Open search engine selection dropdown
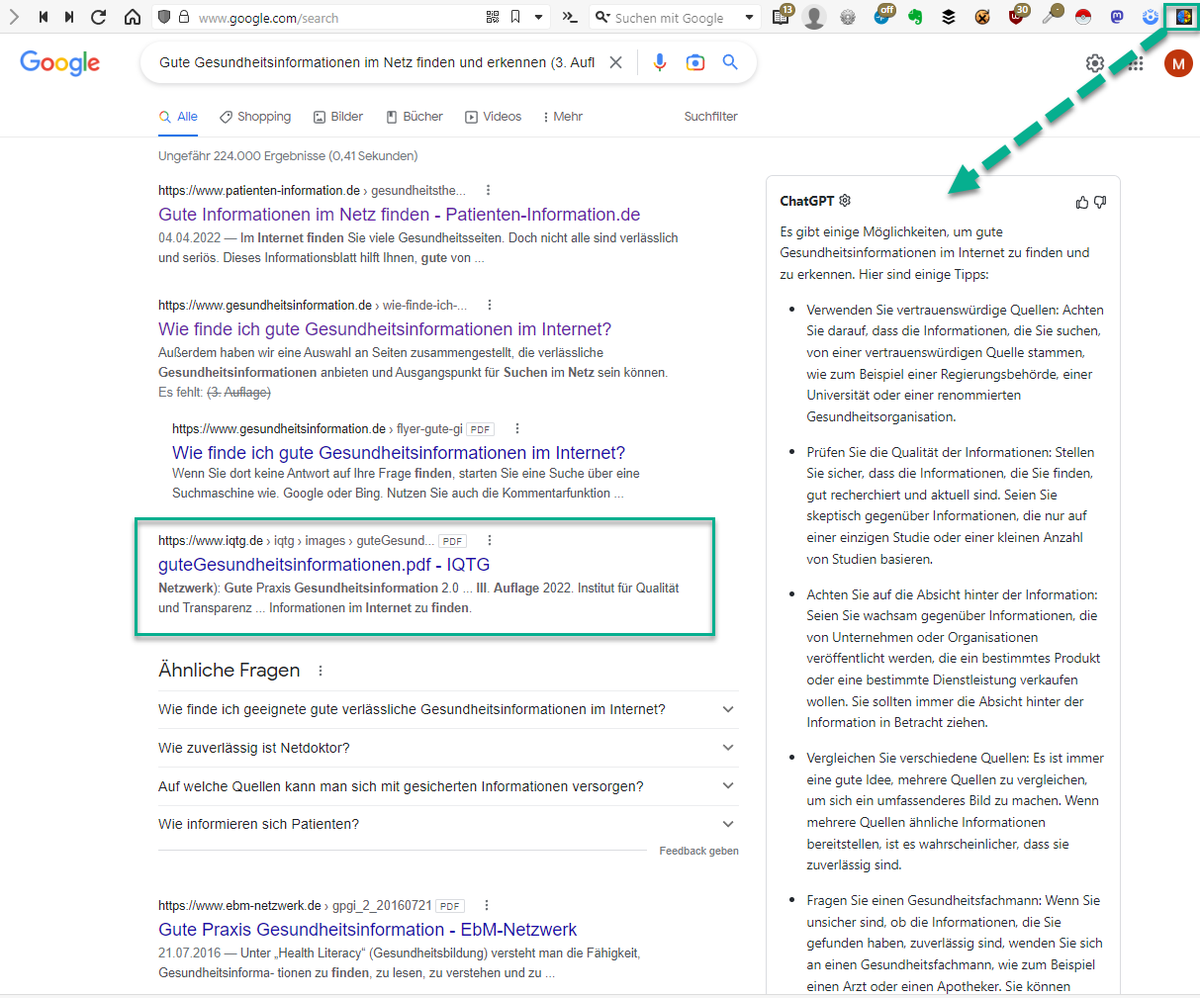 point(750,17)
